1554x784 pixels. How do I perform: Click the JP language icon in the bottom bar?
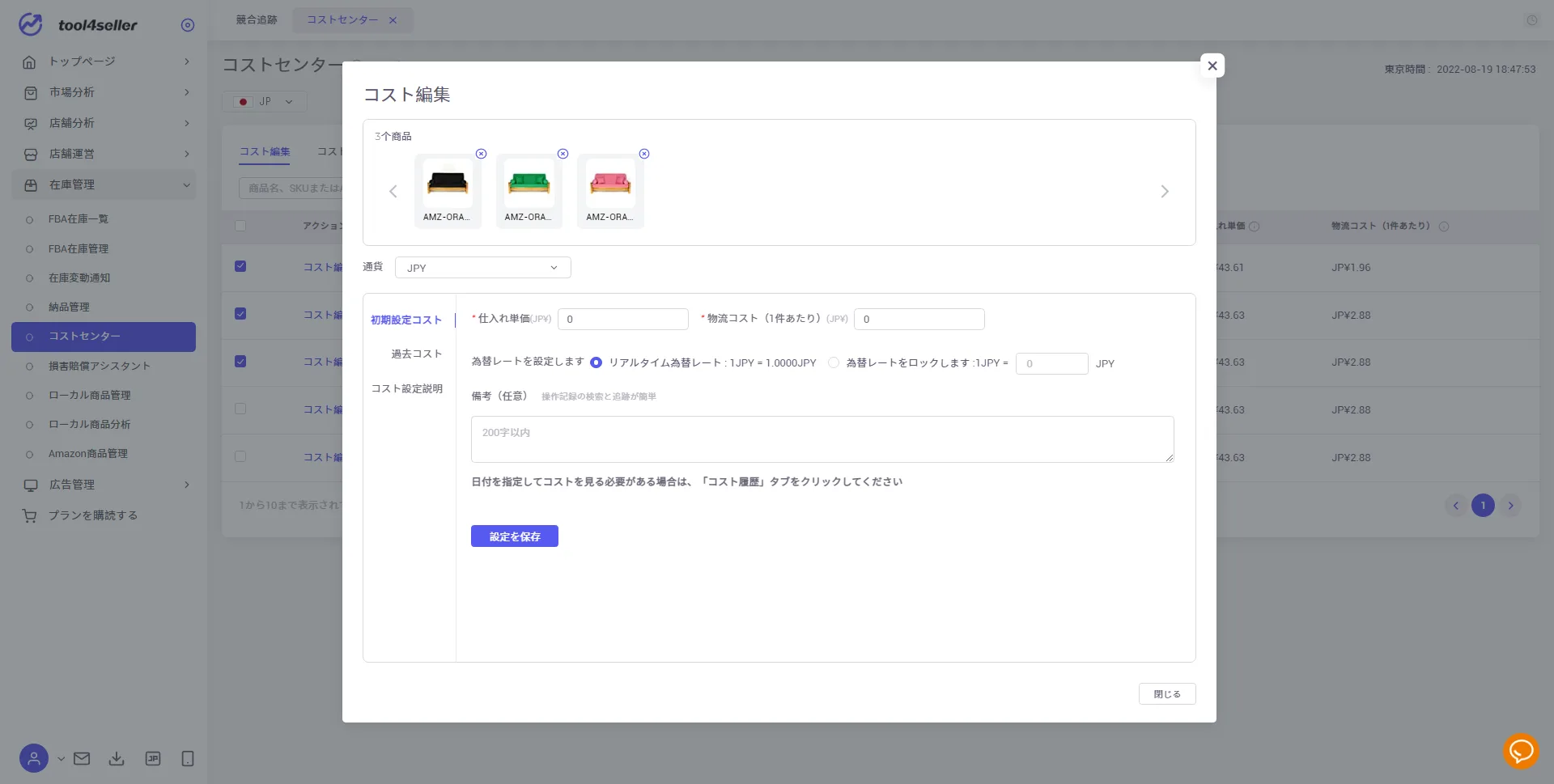(x=152, y=758)
